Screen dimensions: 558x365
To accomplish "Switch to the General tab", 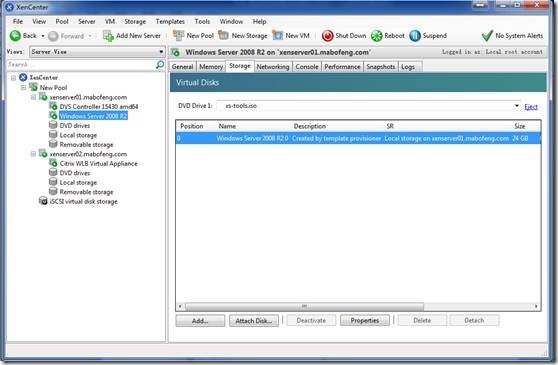I will 183,67.
